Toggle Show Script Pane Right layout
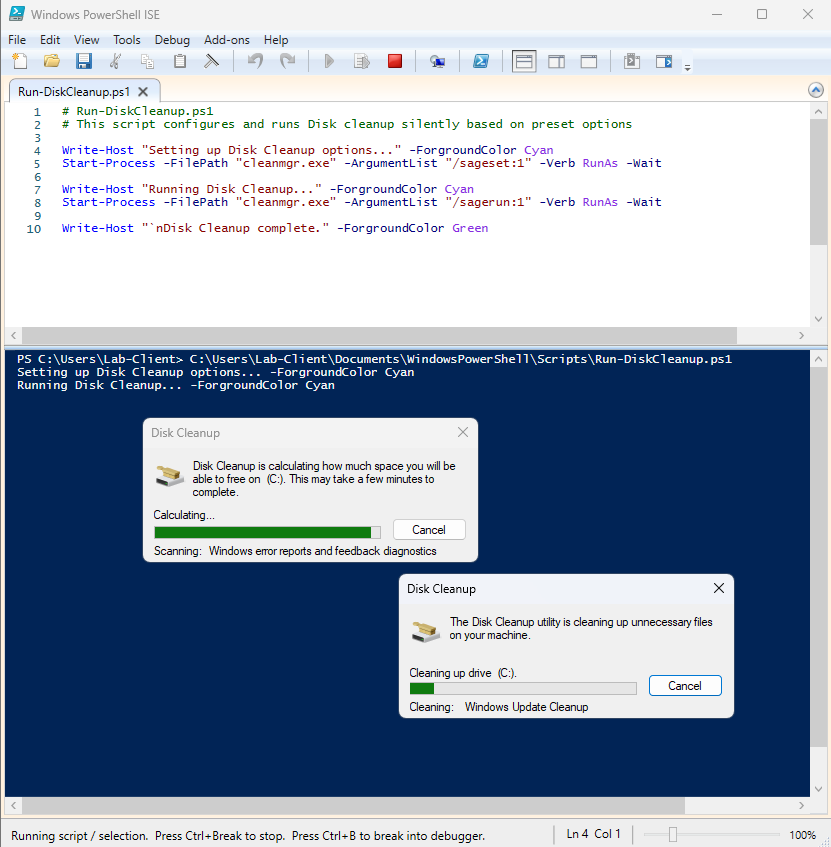831x847 pixels. 556,61
